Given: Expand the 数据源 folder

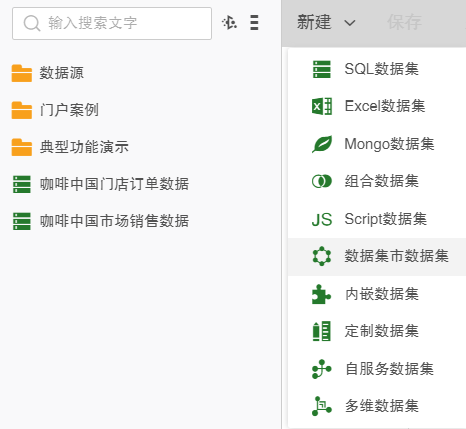Looking at the screenshot, I should pyautogui.click(x=47, y=73).
